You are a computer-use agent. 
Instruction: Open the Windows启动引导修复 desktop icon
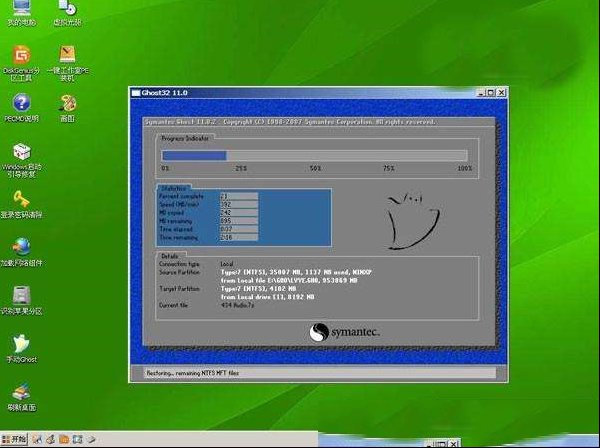pyautogui.click(x=21, y=160)
